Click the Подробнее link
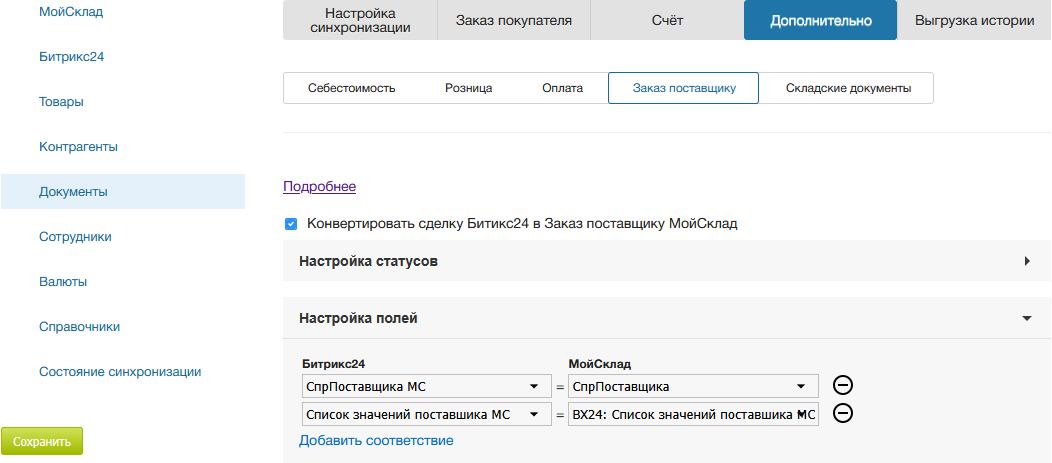This screenshot has width=1052, height=463. pos(319,186)
